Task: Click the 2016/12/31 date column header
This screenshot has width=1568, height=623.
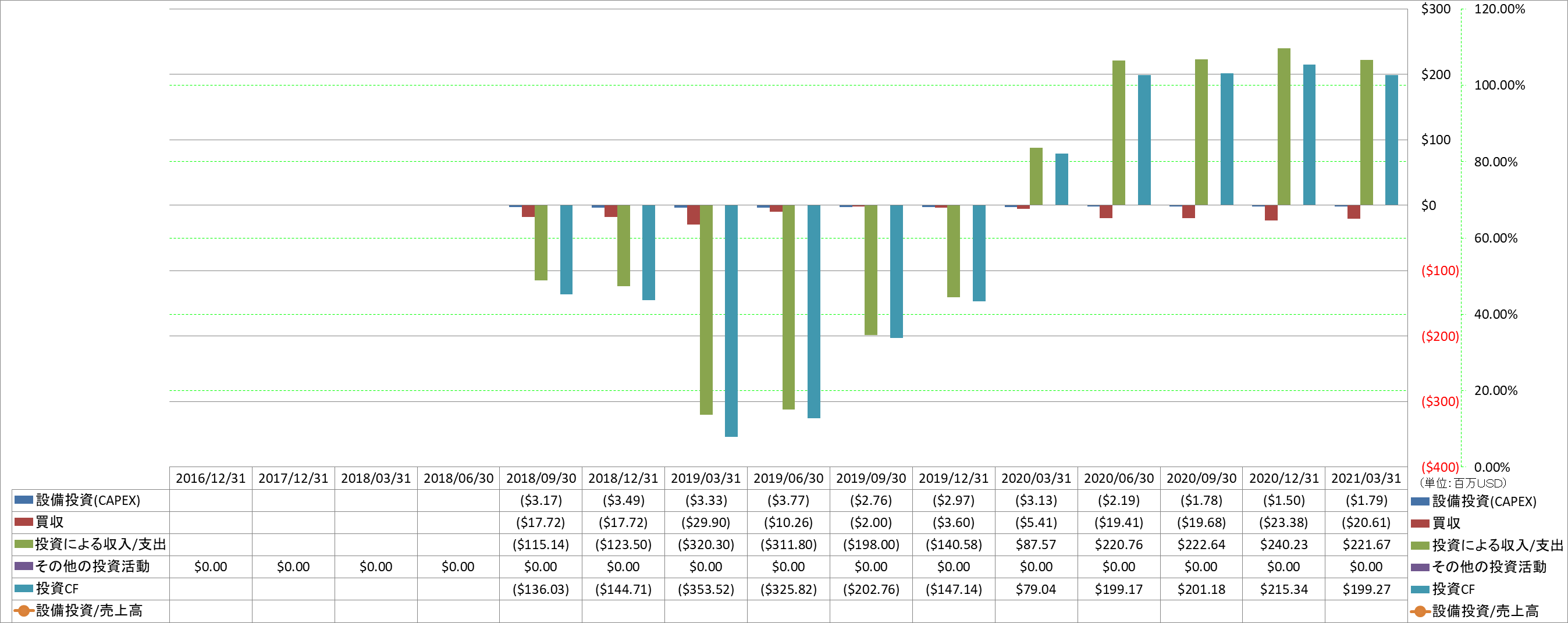Action: (211, 478)
